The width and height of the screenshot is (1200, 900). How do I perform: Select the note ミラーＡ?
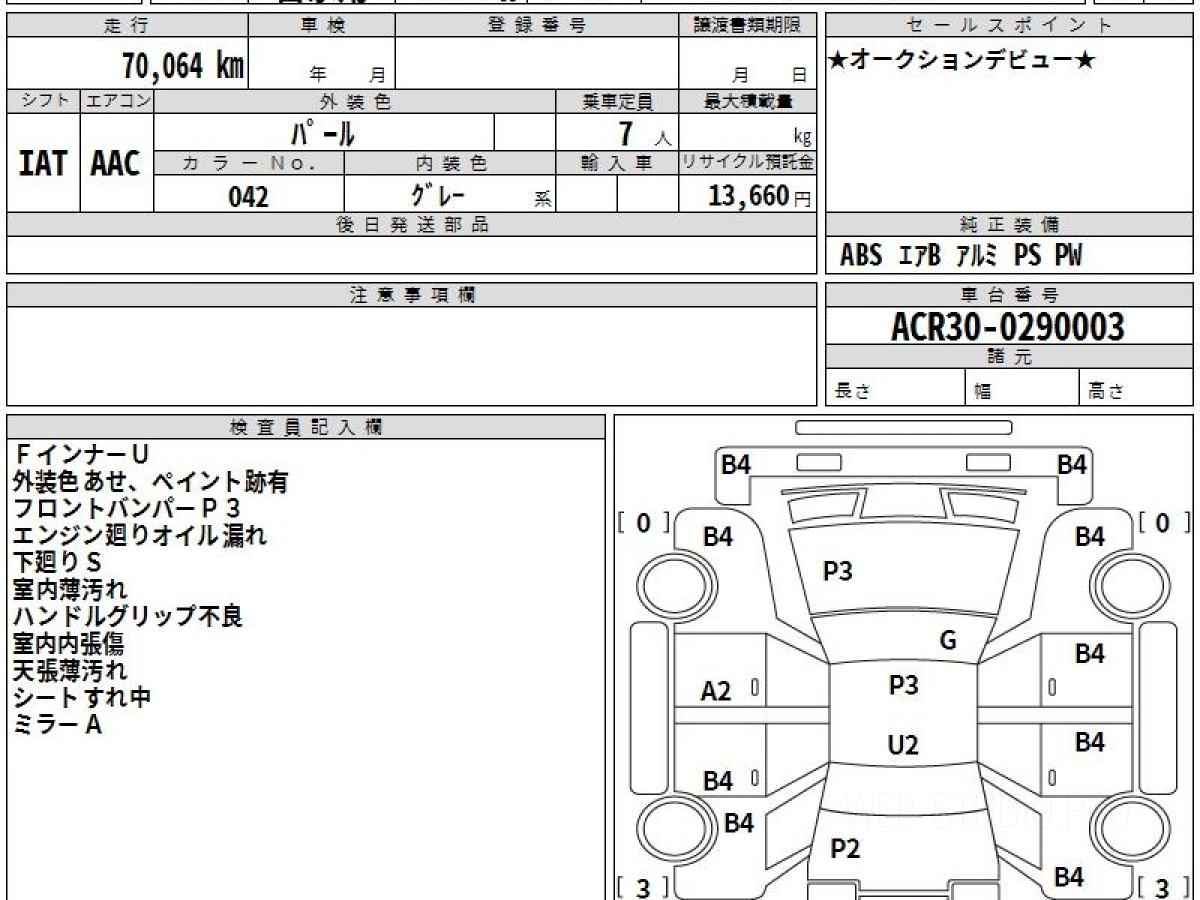pos(57,724)
